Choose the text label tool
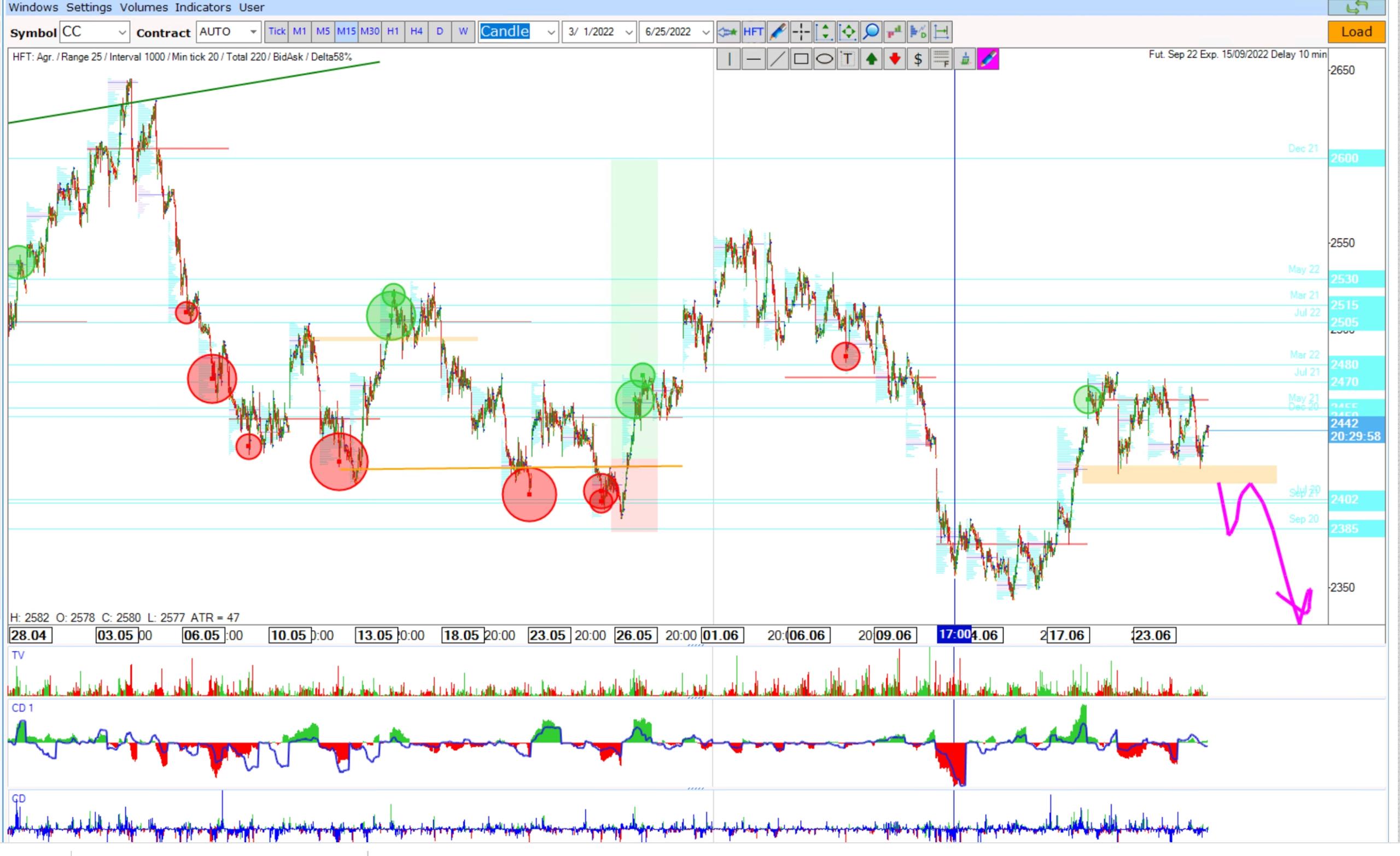The width and height of the screenshot is (1400, 856). pos(847,59)
